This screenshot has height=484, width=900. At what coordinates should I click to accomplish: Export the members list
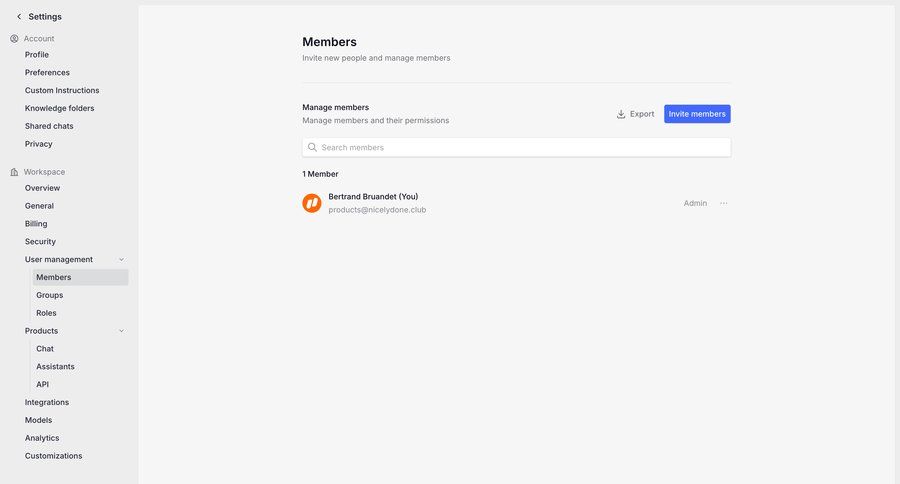point(635,114)
